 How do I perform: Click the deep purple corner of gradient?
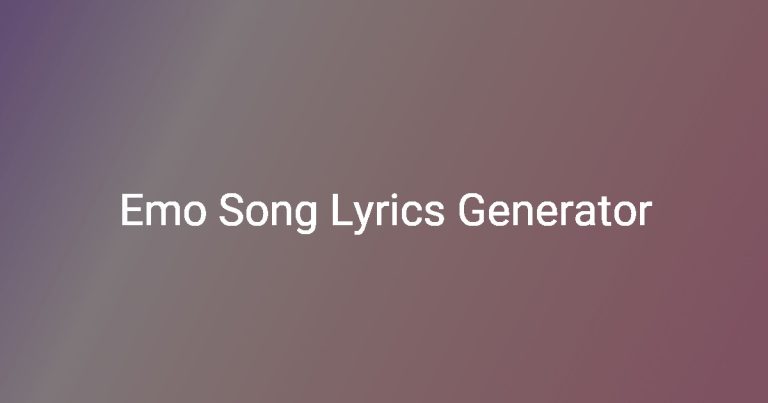click(12, 20)
